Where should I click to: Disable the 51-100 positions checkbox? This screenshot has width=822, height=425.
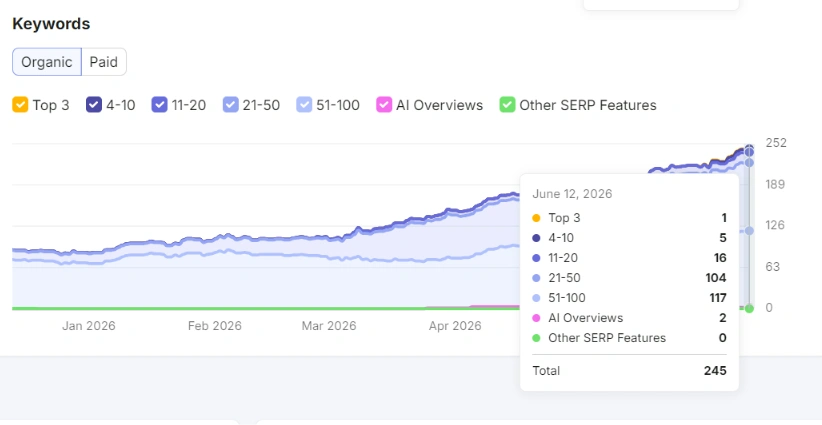[304, 105]
